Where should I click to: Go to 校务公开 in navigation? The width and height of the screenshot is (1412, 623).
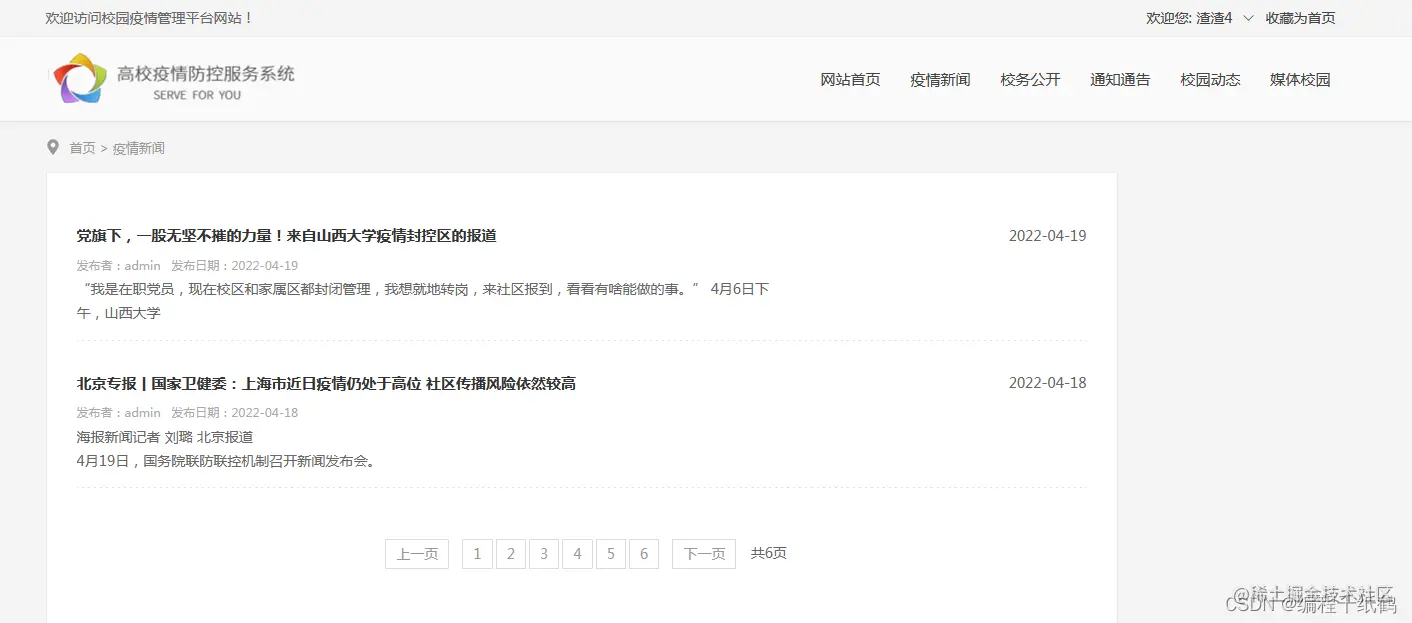[x=1030, y=80]
